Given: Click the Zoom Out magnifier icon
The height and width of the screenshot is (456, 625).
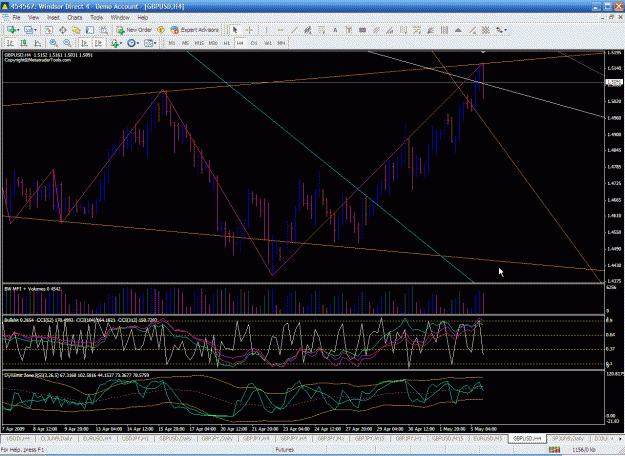Looking at the screenshot, I should pos(67,43).
